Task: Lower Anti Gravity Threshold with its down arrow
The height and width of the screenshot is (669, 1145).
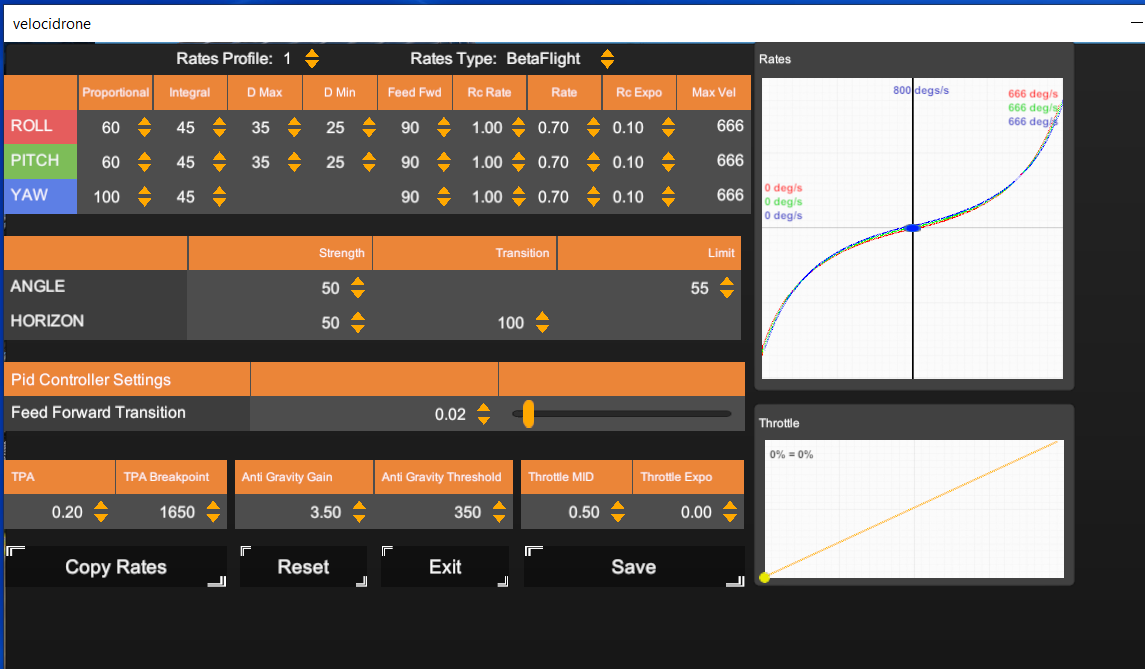Action: click(499, 518)
